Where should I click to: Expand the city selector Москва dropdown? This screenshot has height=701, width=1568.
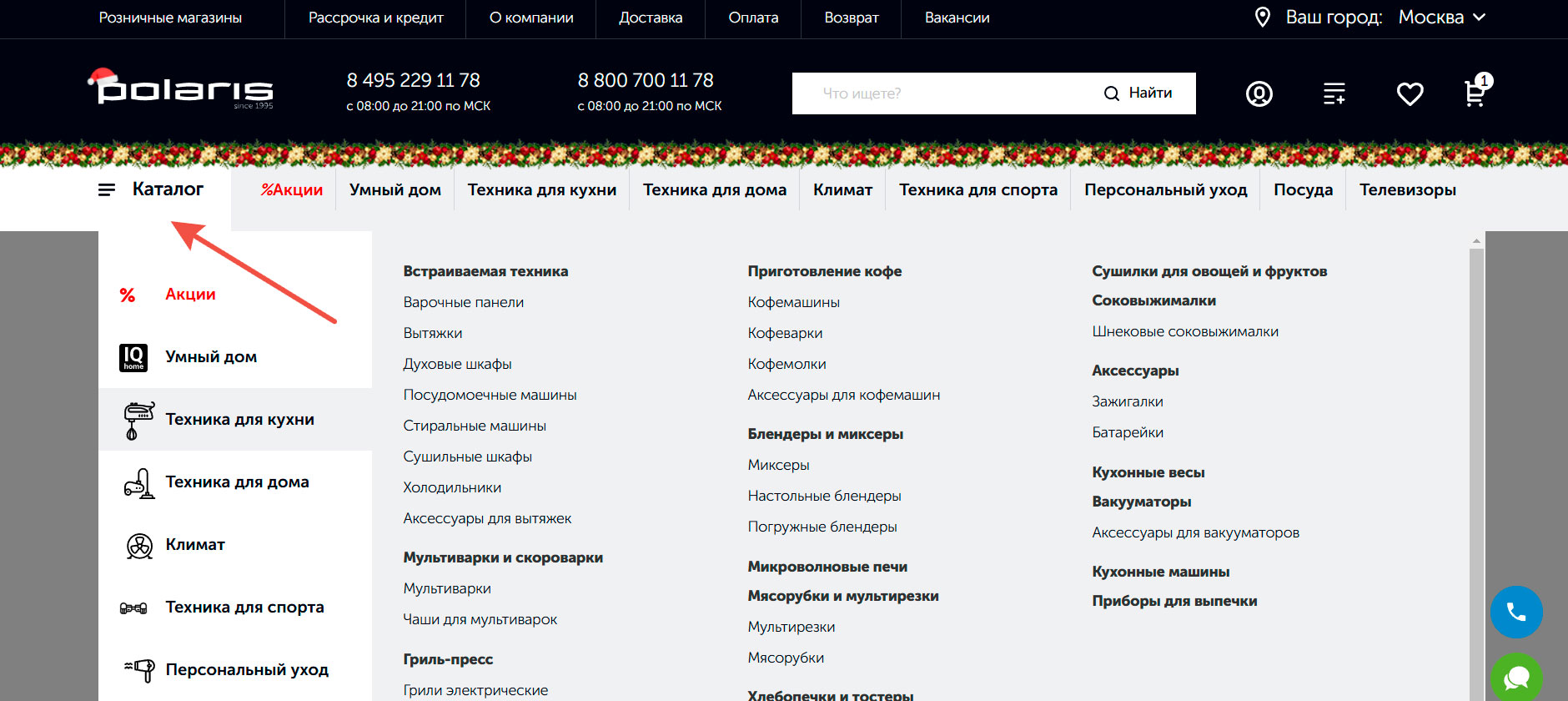1442,18
